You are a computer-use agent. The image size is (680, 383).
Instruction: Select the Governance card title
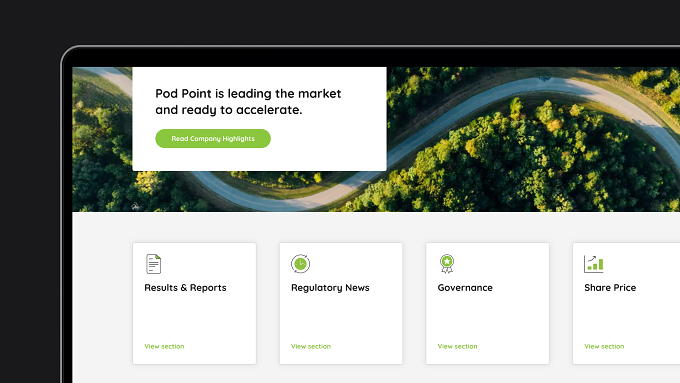click(465, 288)
